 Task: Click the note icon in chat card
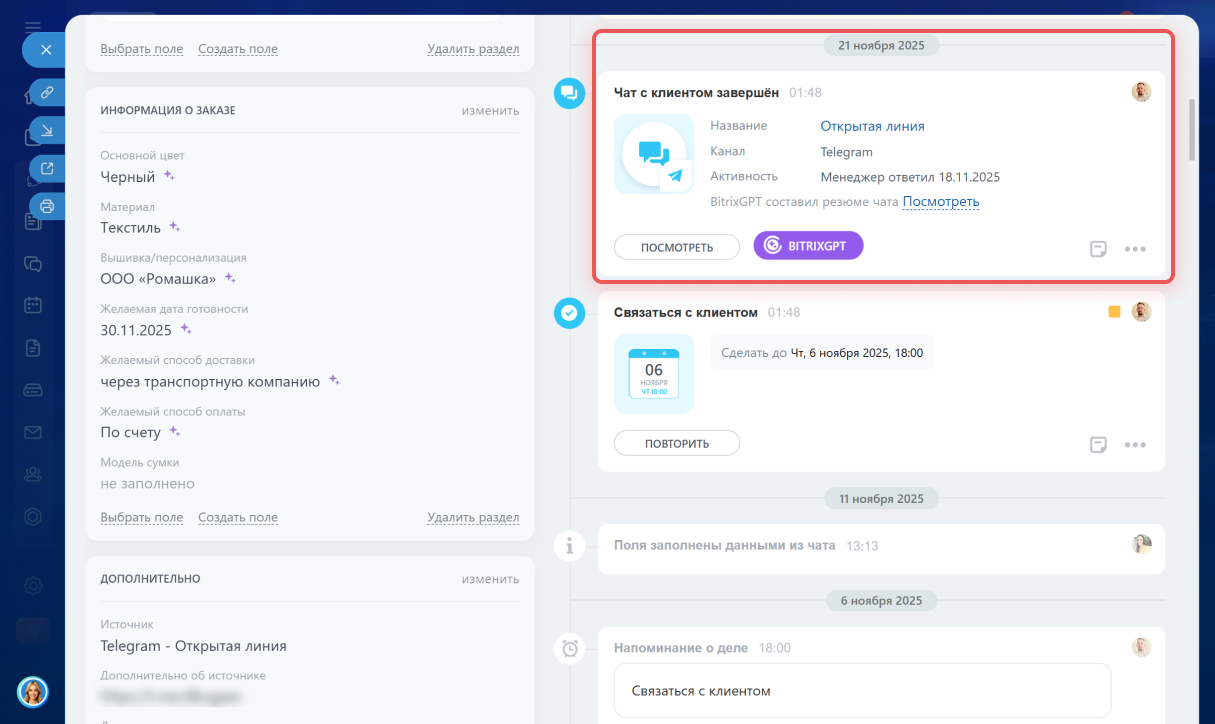point(1098,249)
